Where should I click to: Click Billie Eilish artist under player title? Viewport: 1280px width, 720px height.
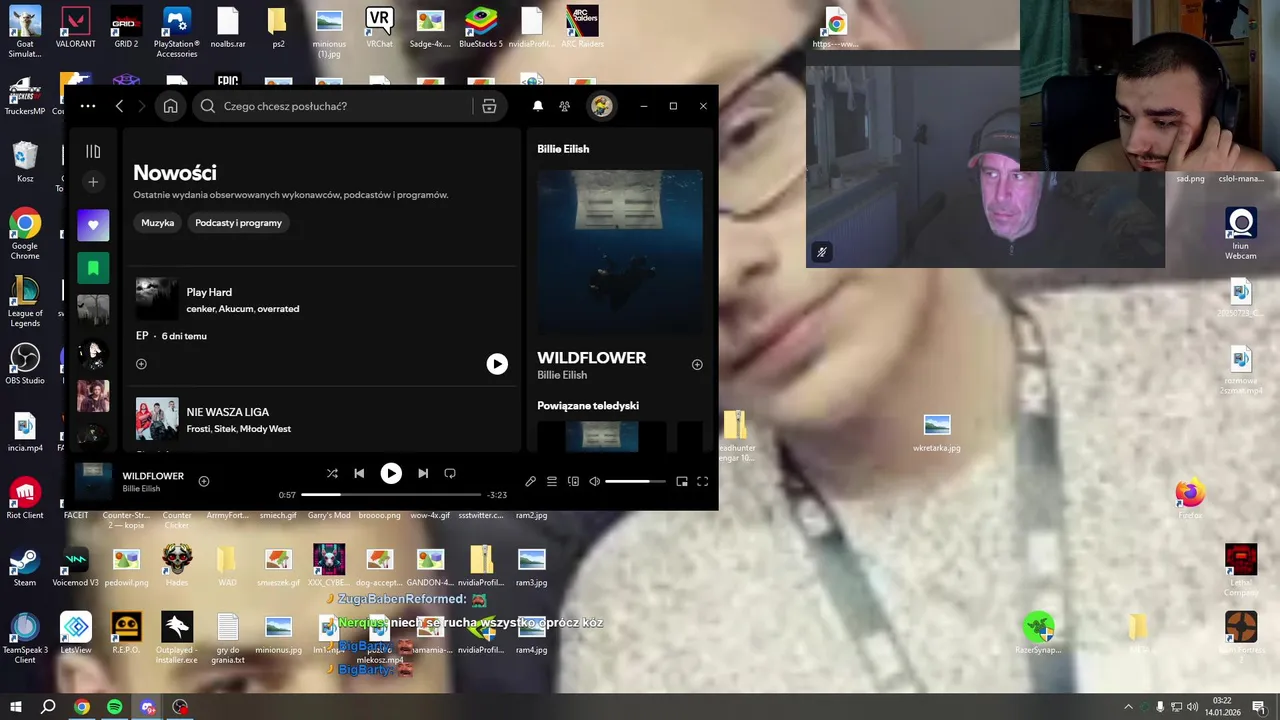141,489
